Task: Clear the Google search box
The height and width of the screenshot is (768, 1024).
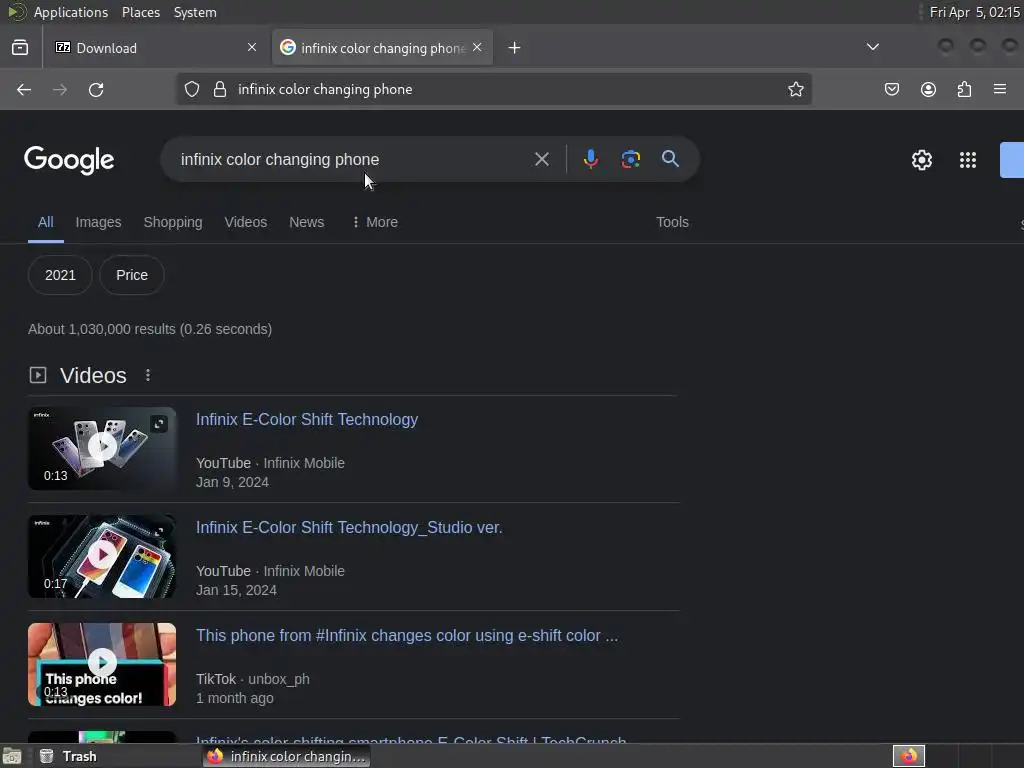Action: click(x=541, y=159)
